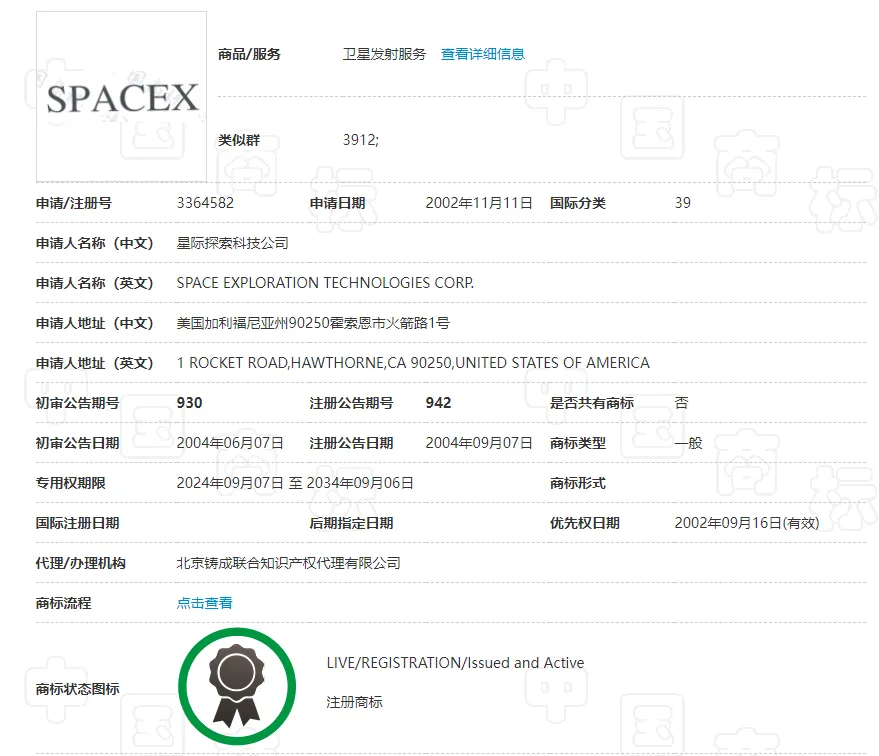Image resolution: width=879 pixels, height=756 pixels.
Task: Click the 商标流程 label
Action: (x=63, y=603)
